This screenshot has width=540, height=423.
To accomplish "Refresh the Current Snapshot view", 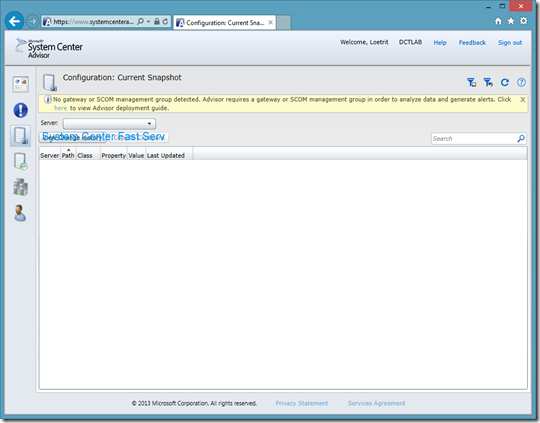I will [x=505, y=82].
